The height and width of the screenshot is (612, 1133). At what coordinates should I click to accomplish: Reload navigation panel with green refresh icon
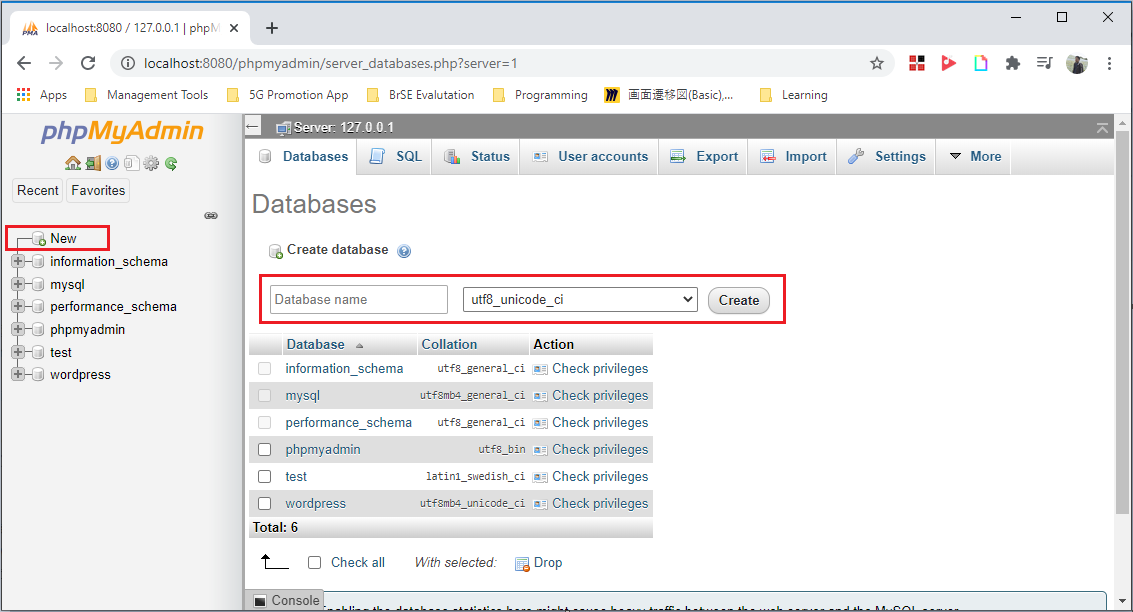[x=171, y=163]
